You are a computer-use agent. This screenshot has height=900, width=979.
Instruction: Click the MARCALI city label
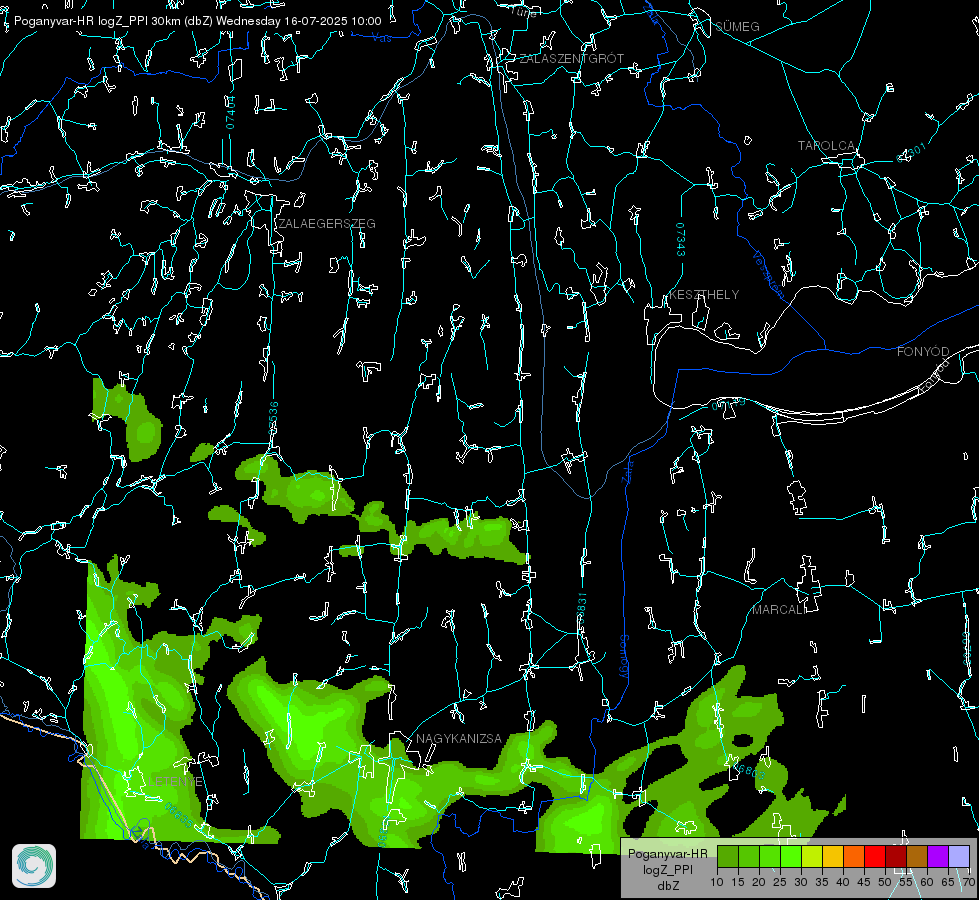(779, 610)
